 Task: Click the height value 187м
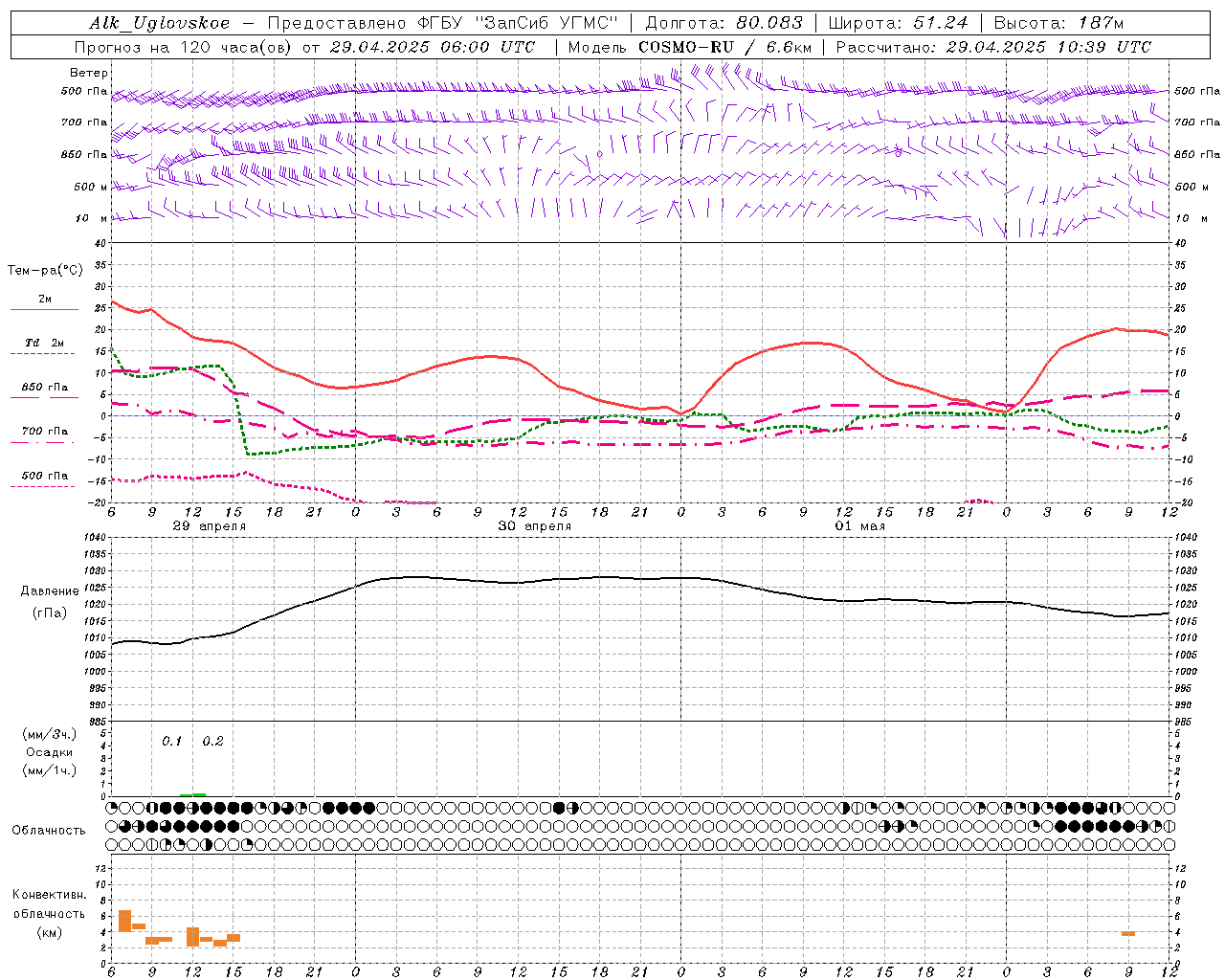[x=1102, y=23]
